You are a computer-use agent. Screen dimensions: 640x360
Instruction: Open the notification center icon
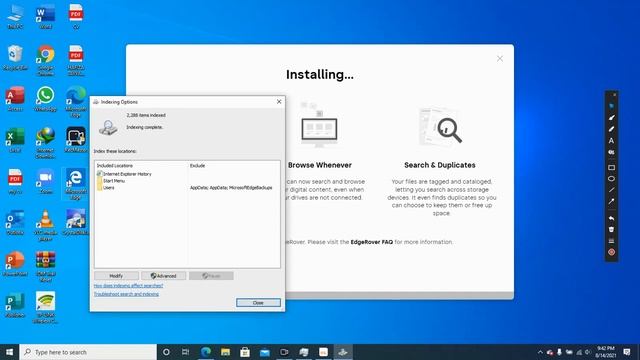click(x=627, y=352)
